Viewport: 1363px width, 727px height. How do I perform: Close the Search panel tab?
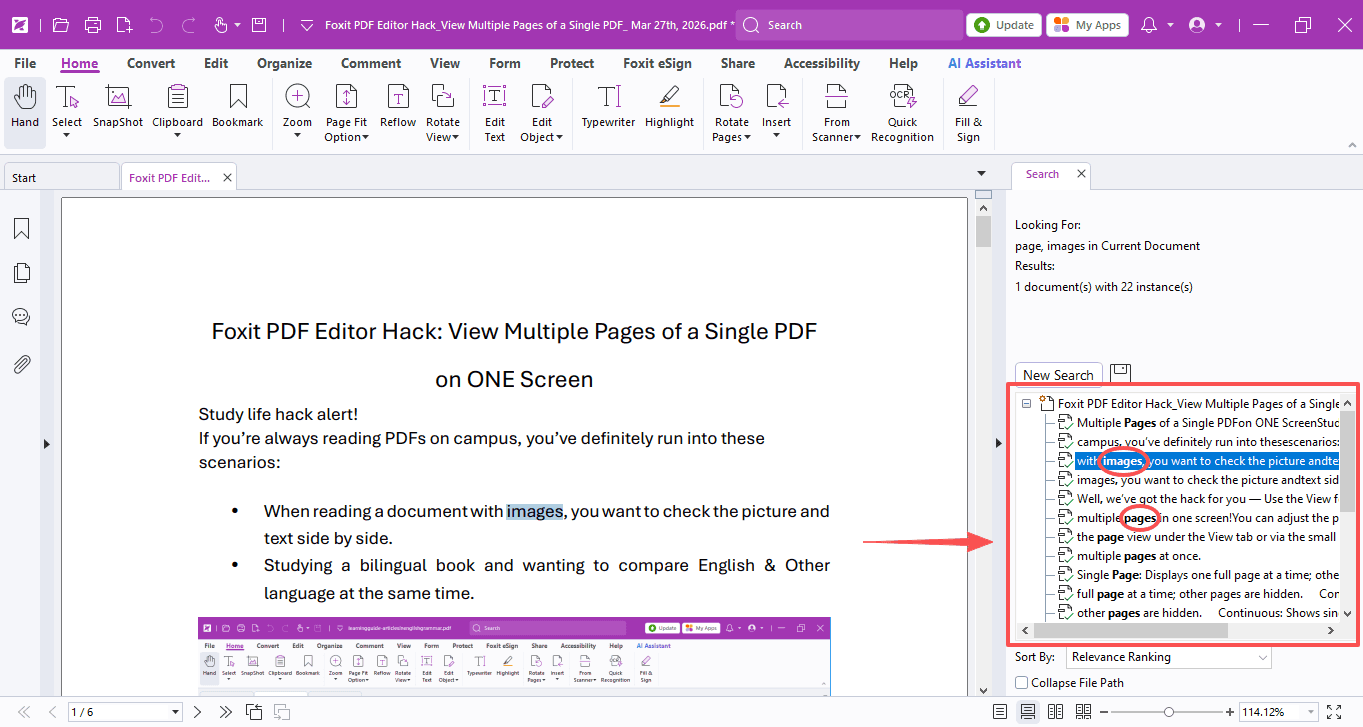click(x=1081, y=174)
